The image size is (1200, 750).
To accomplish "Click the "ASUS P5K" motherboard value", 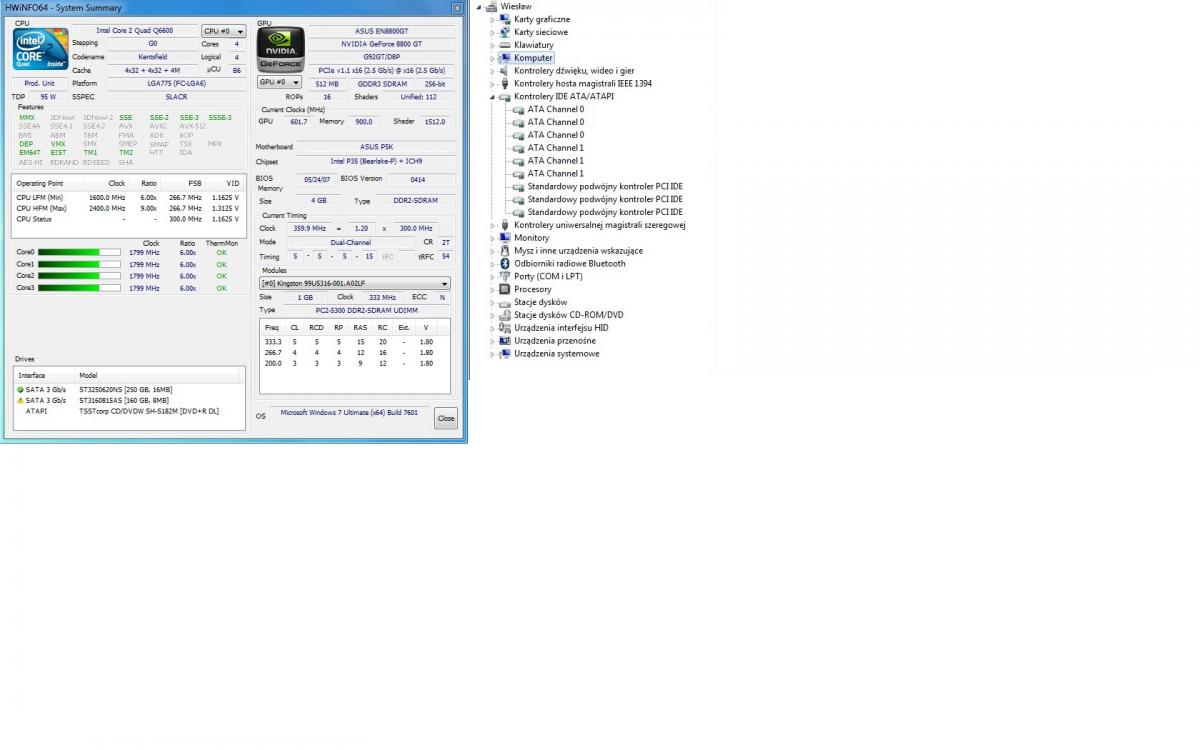I will coord(374,147).
